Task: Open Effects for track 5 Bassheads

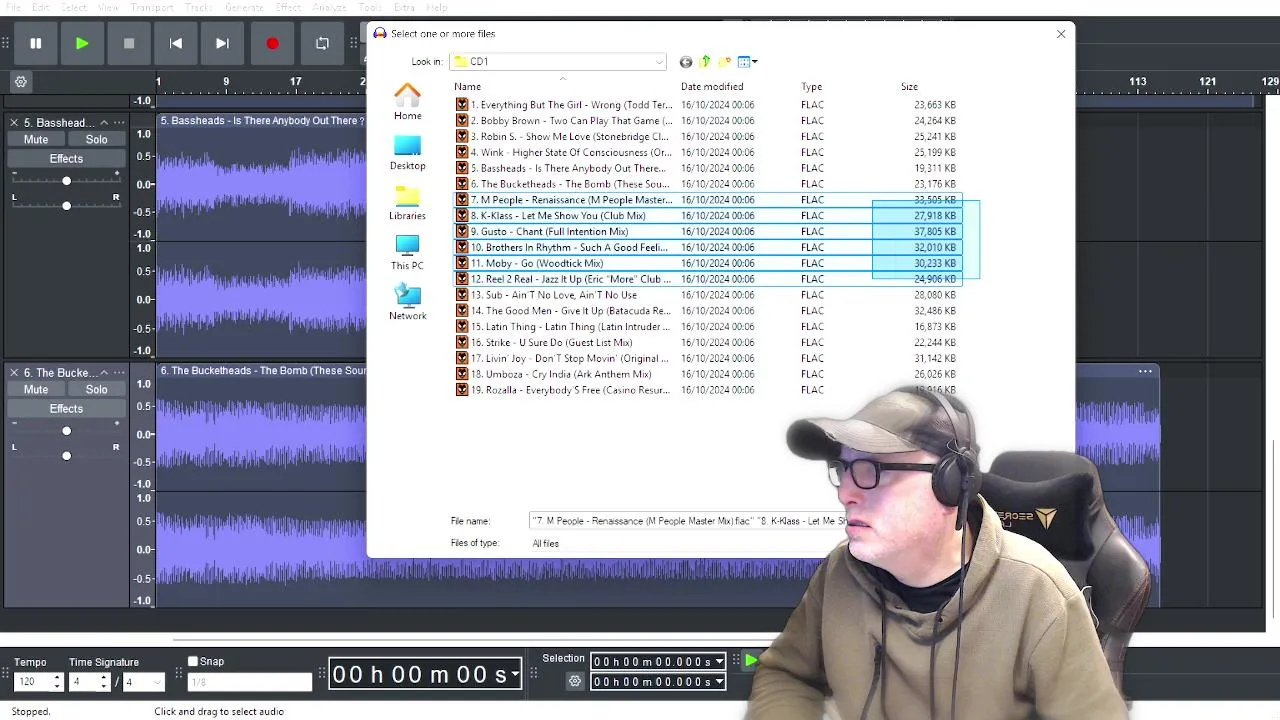Action: (x=66, y=158)
